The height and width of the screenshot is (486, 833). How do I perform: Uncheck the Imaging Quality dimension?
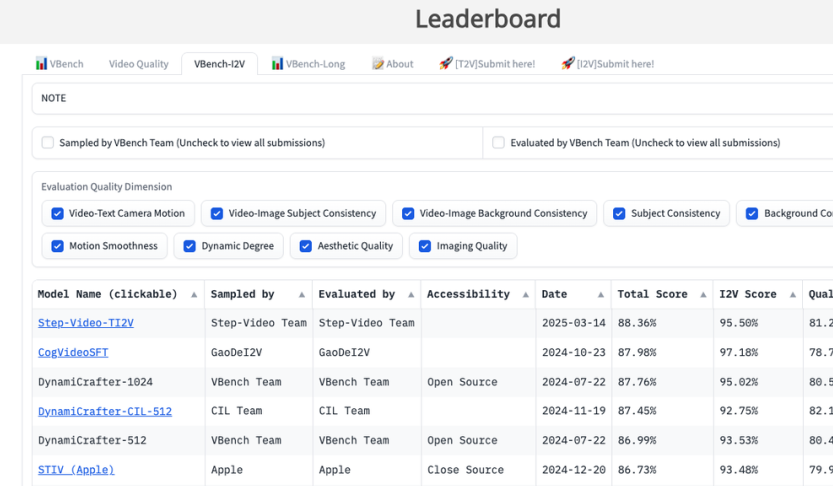pyautogui.click(x=424, y=246)
